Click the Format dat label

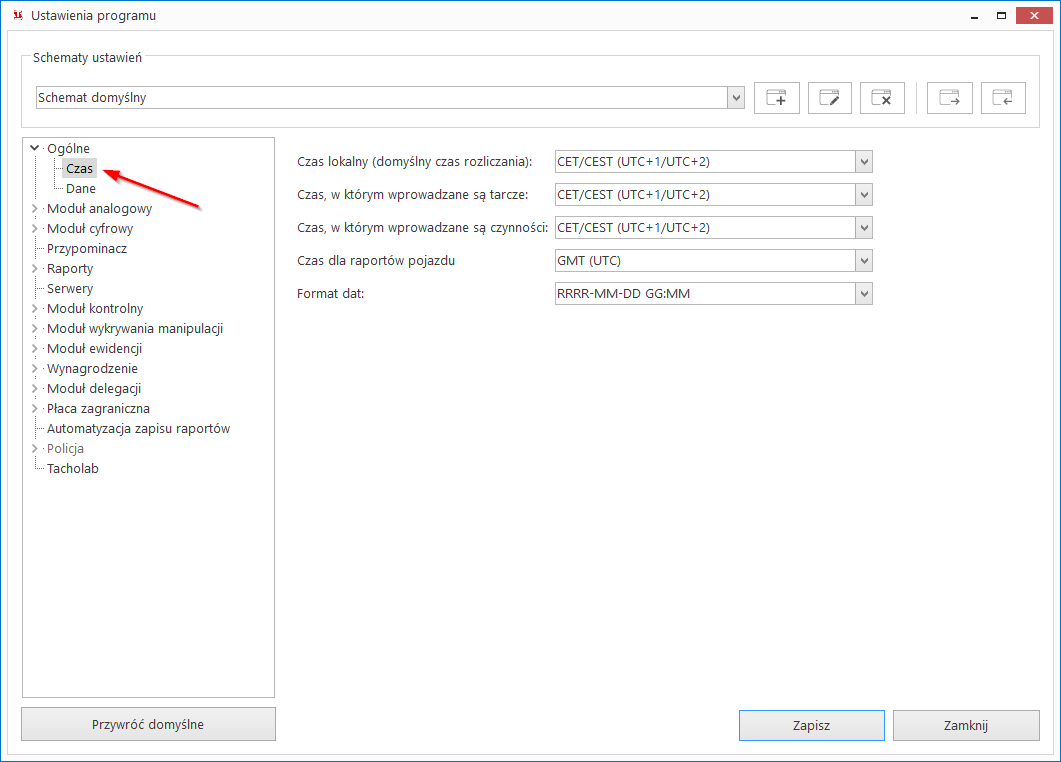[x=330, y=294]
